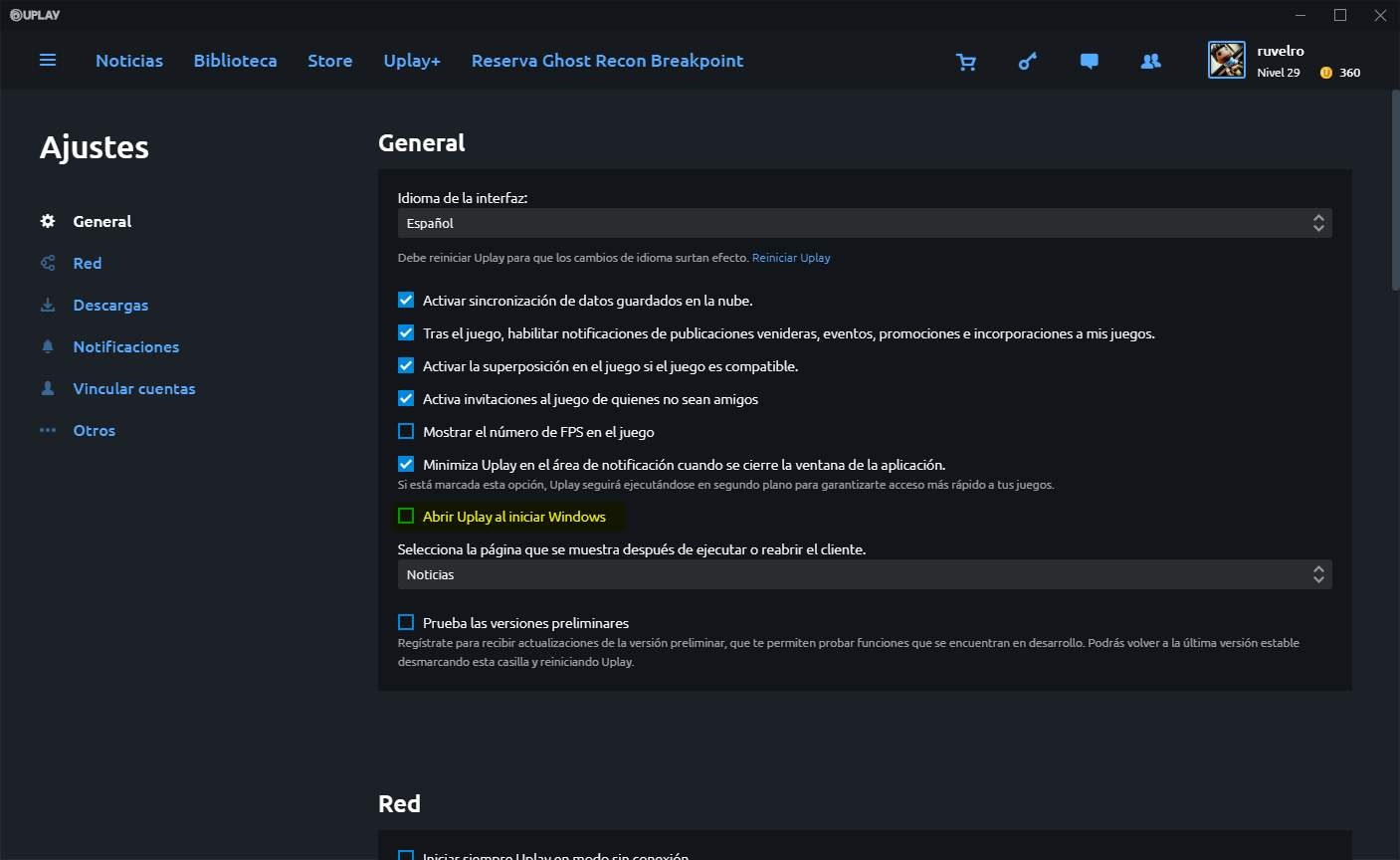
Task: Open the friends list icon
Action: click(1151, 62)
